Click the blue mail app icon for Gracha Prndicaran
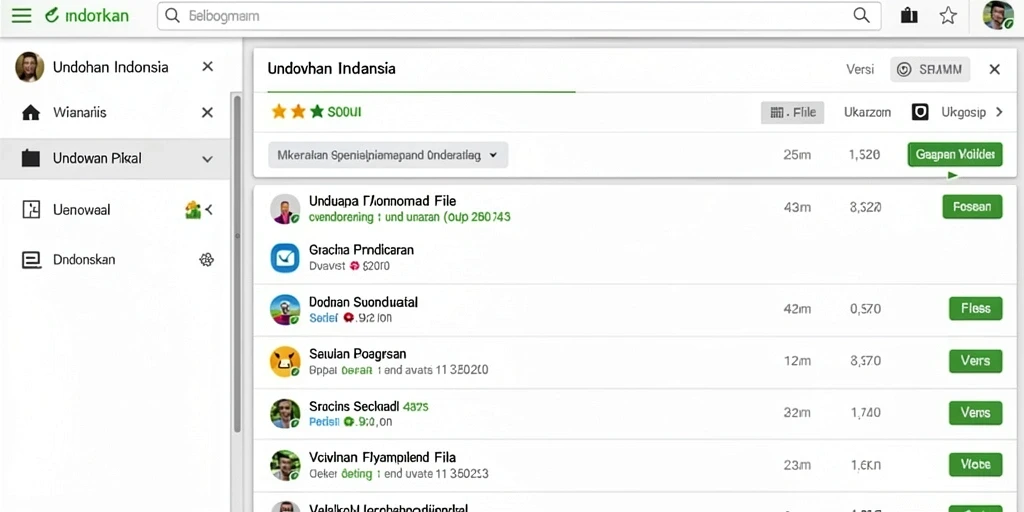The width and height of the screenshot is (1024, 512). point(285,258)
